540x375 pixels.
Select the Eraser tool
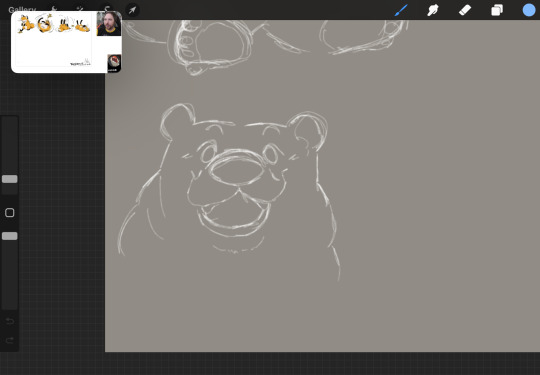(x=465, y=10)
